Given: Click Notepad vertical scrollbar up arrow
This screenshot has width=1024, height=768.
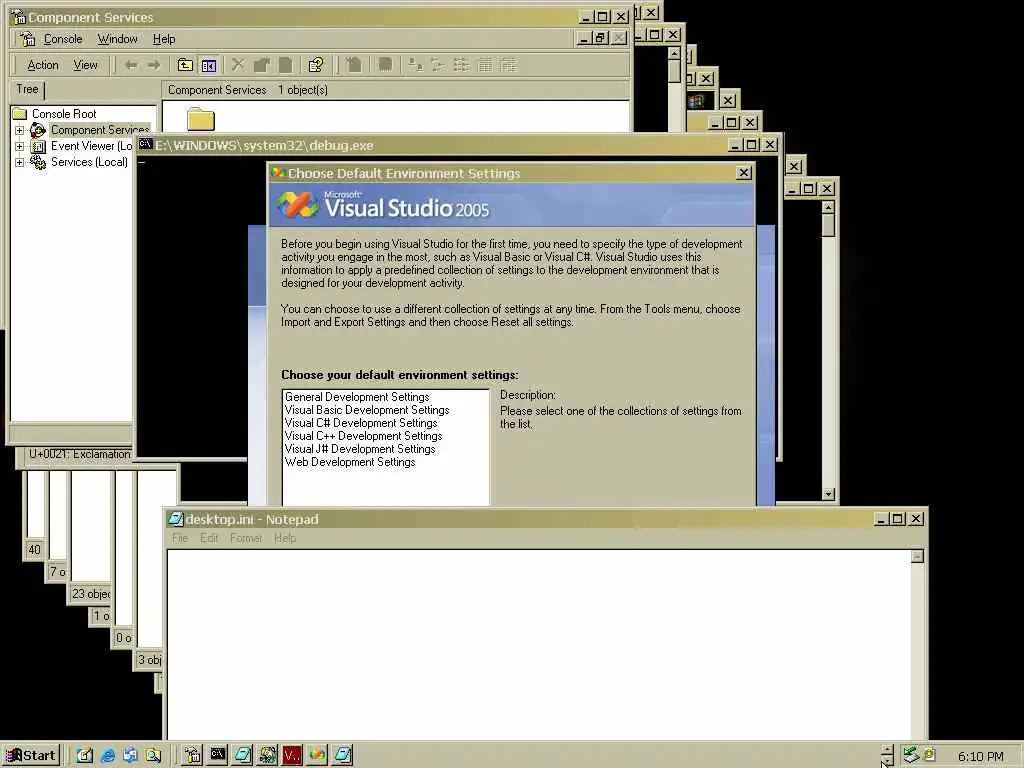Looking at the screenshot, I should [x=918, y=556].
